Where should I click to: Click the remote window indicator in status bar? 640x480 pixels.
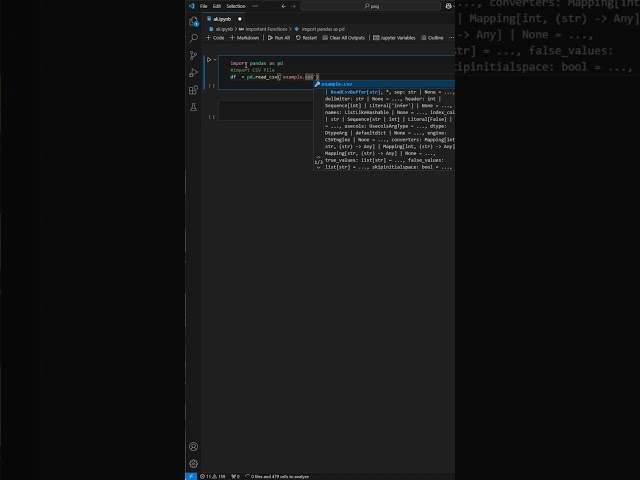click(191, 476)
